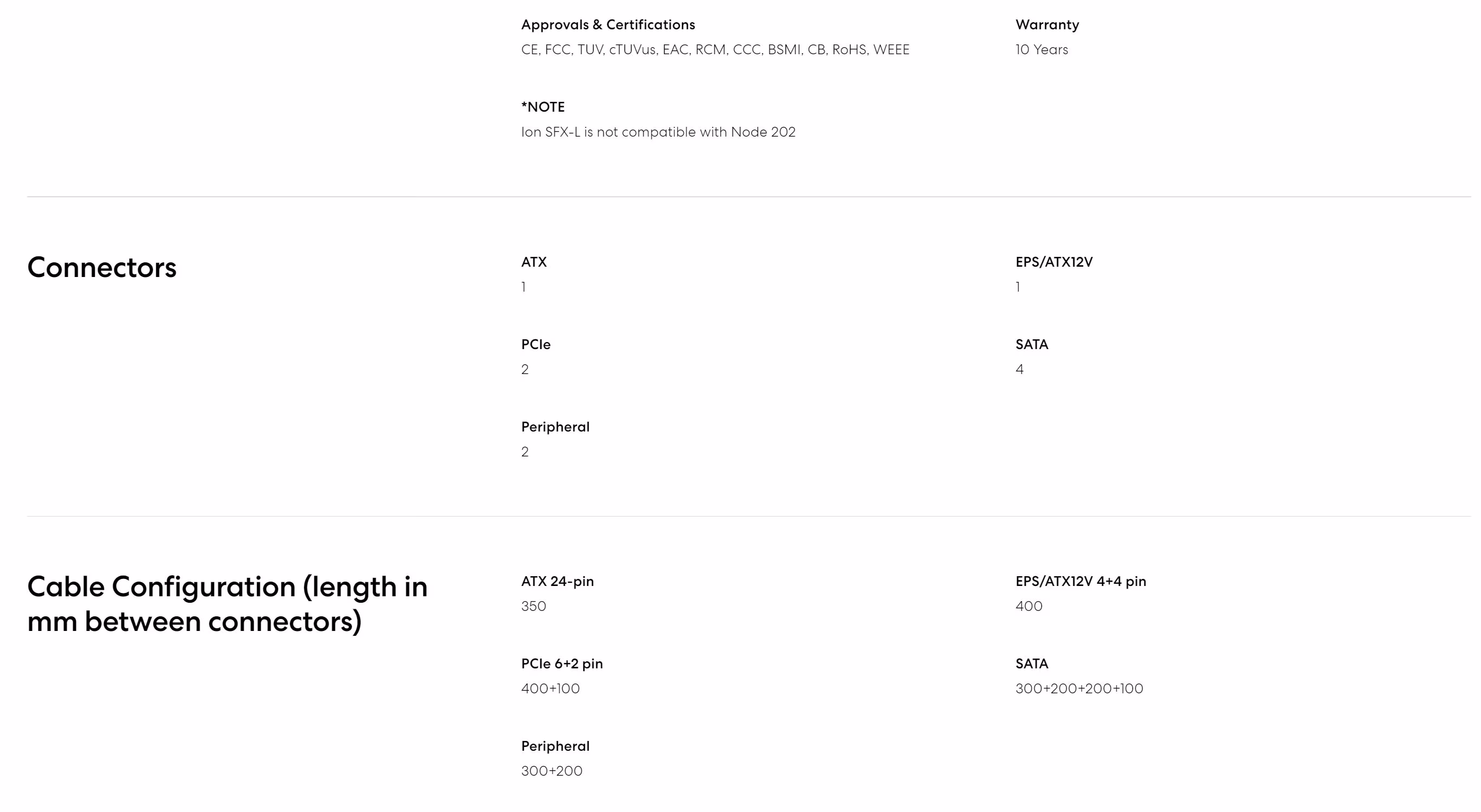Click the SATA connector count value 4
The image size is (1481, 812).
pos(1019,369)
